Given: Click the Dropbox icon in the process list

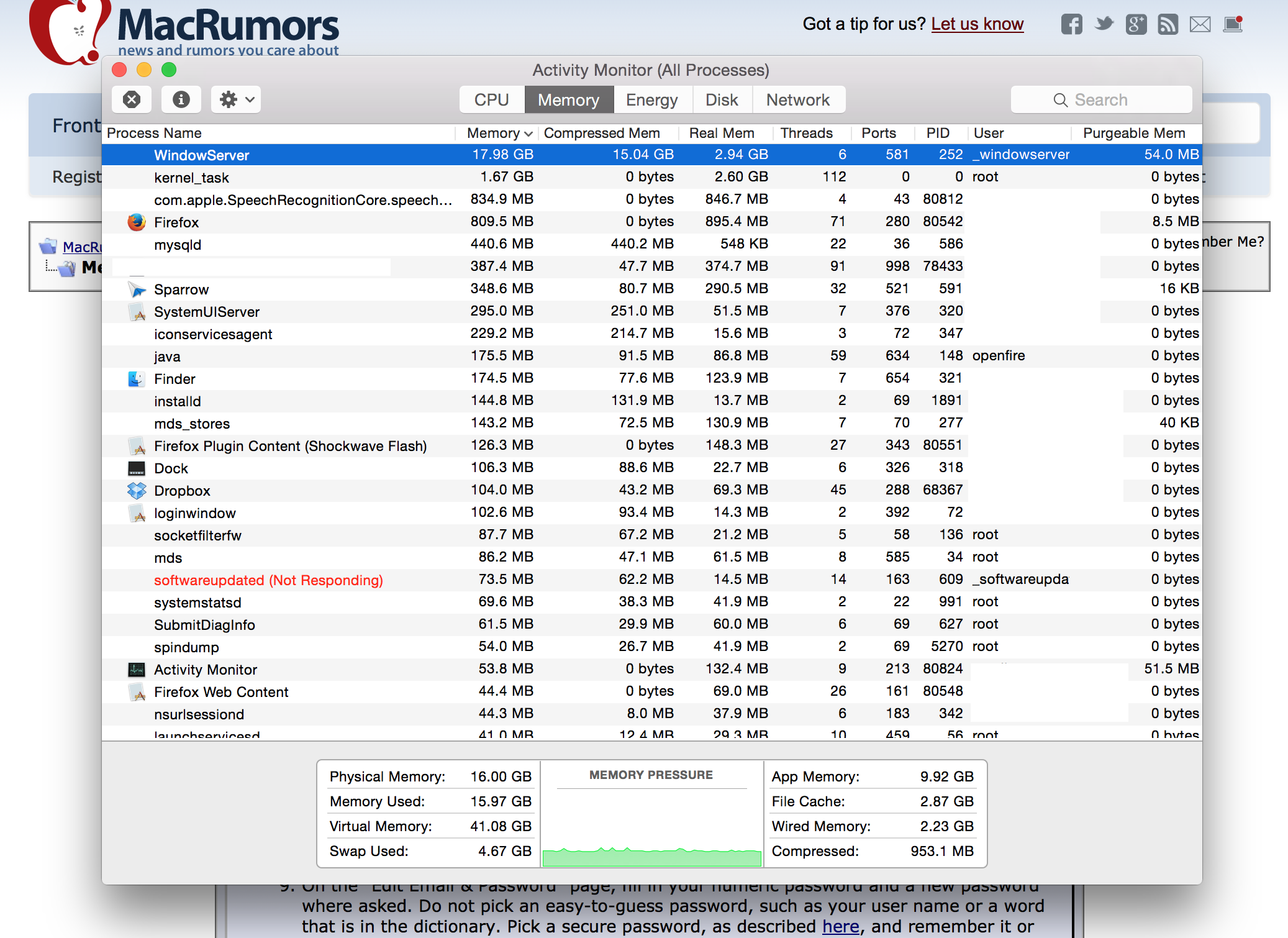Looking at the screenshot, I should pyautogui.click(x=137, y=490).
